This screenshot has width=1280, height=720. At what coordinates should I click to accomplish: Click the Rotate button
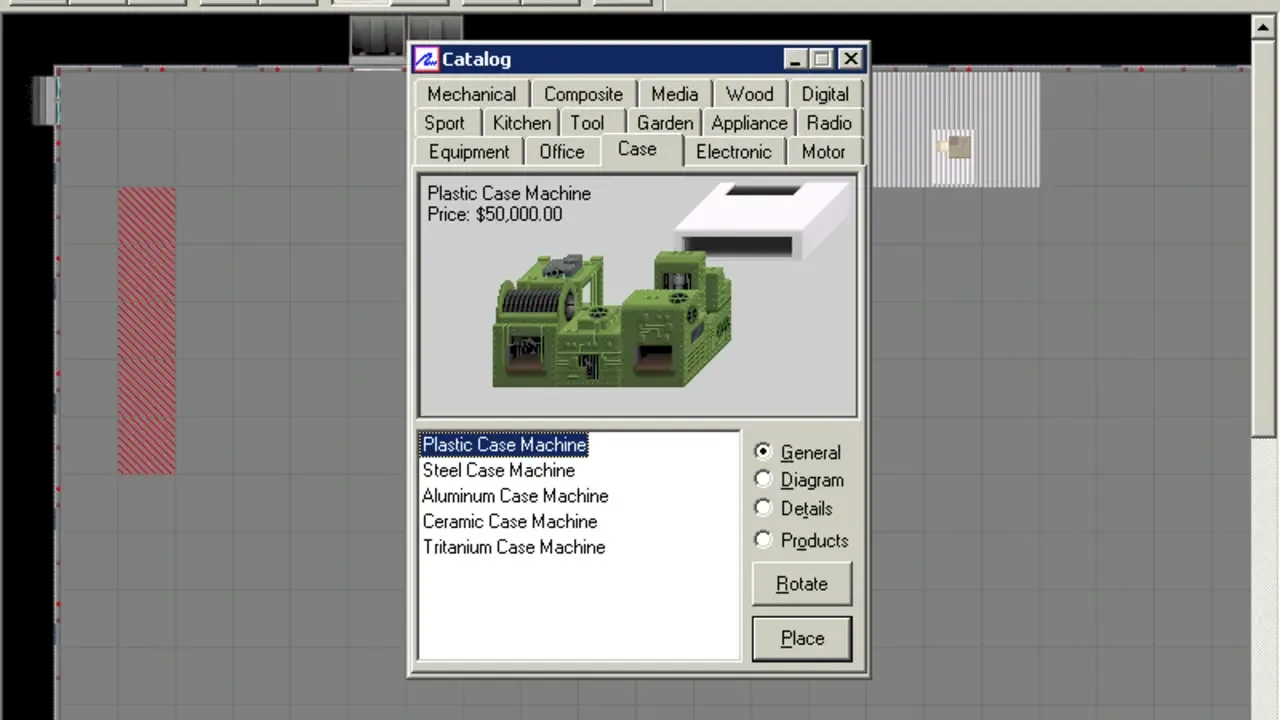802,584
